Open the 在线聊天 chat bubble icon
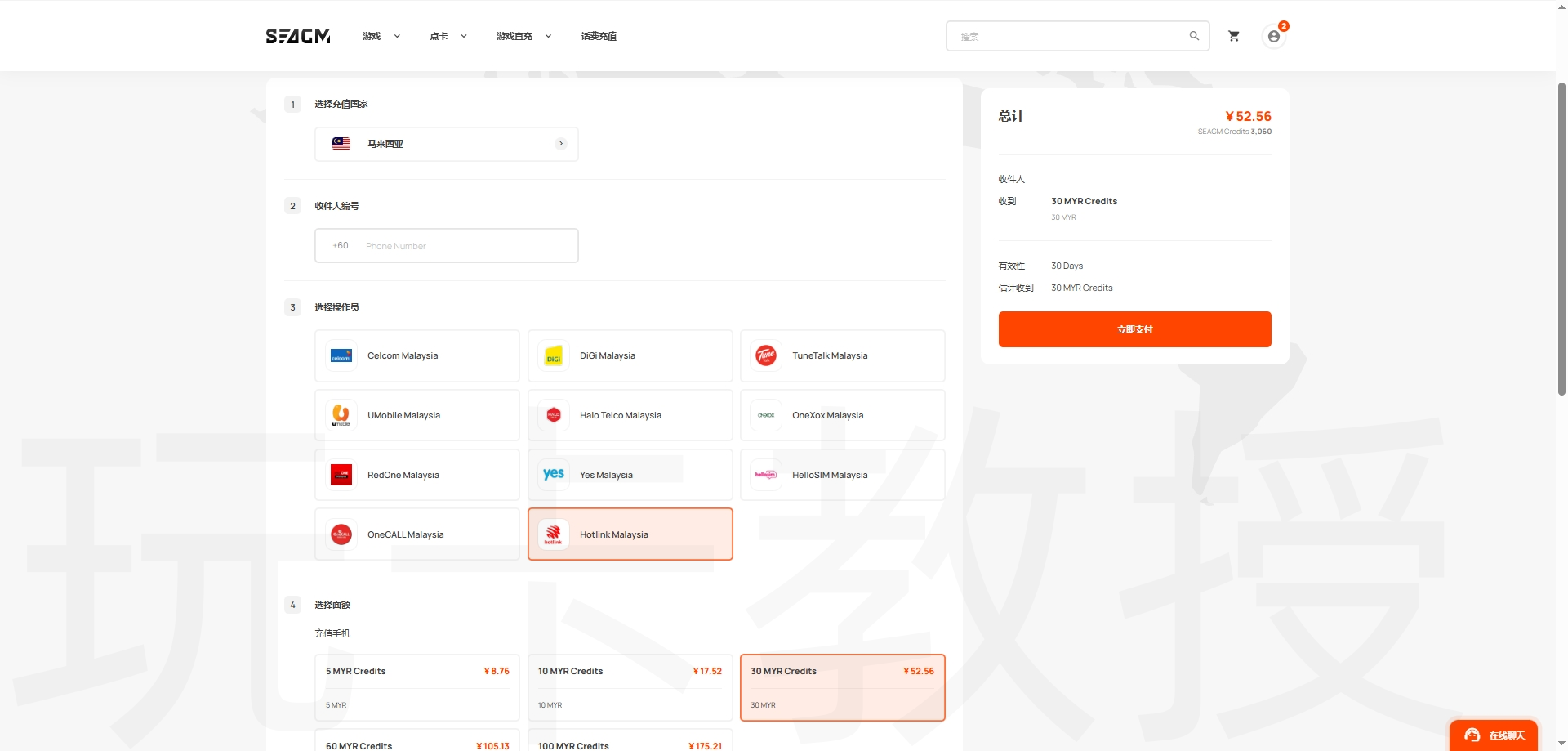Screen dimensions: 1568x751 click(1472, 735)
